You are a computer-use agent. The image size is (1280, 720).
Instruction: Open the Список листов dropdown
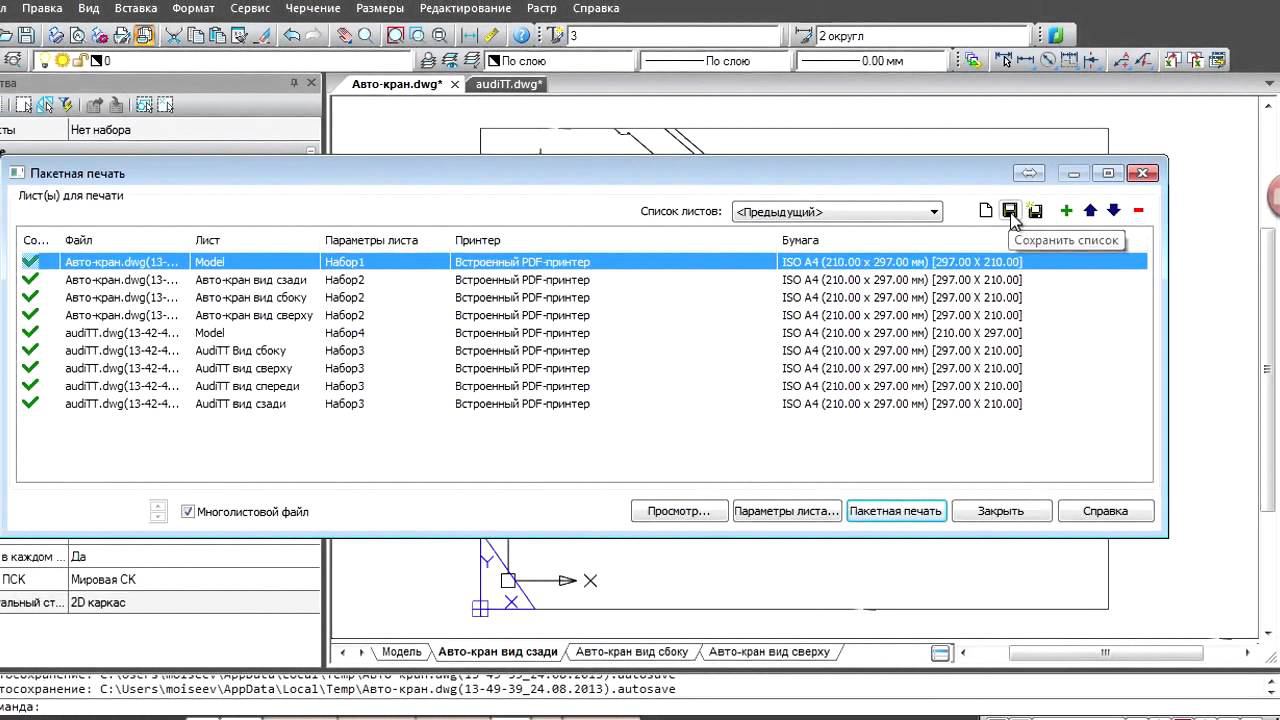(837, 212)
